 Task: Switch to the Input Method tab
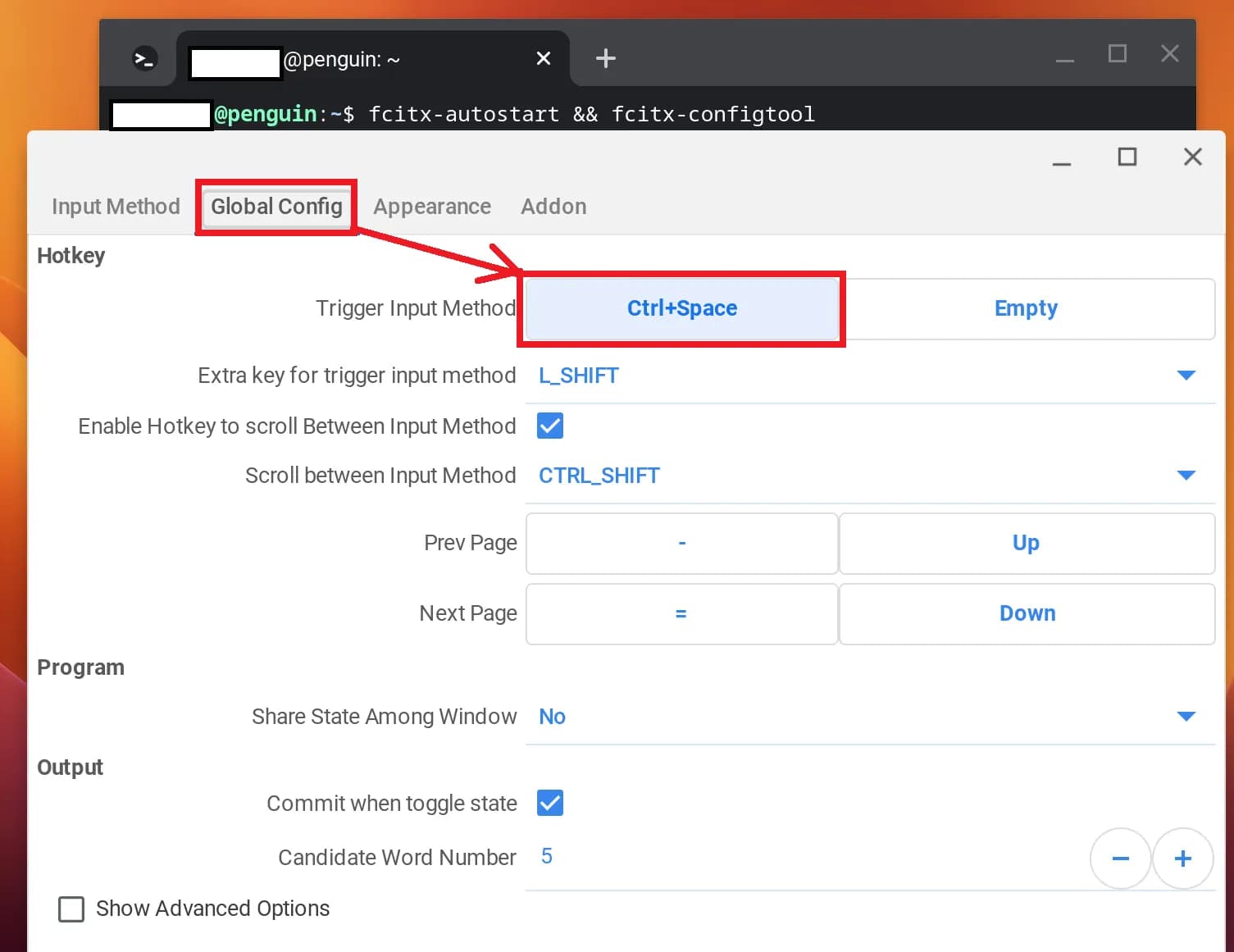116,207
